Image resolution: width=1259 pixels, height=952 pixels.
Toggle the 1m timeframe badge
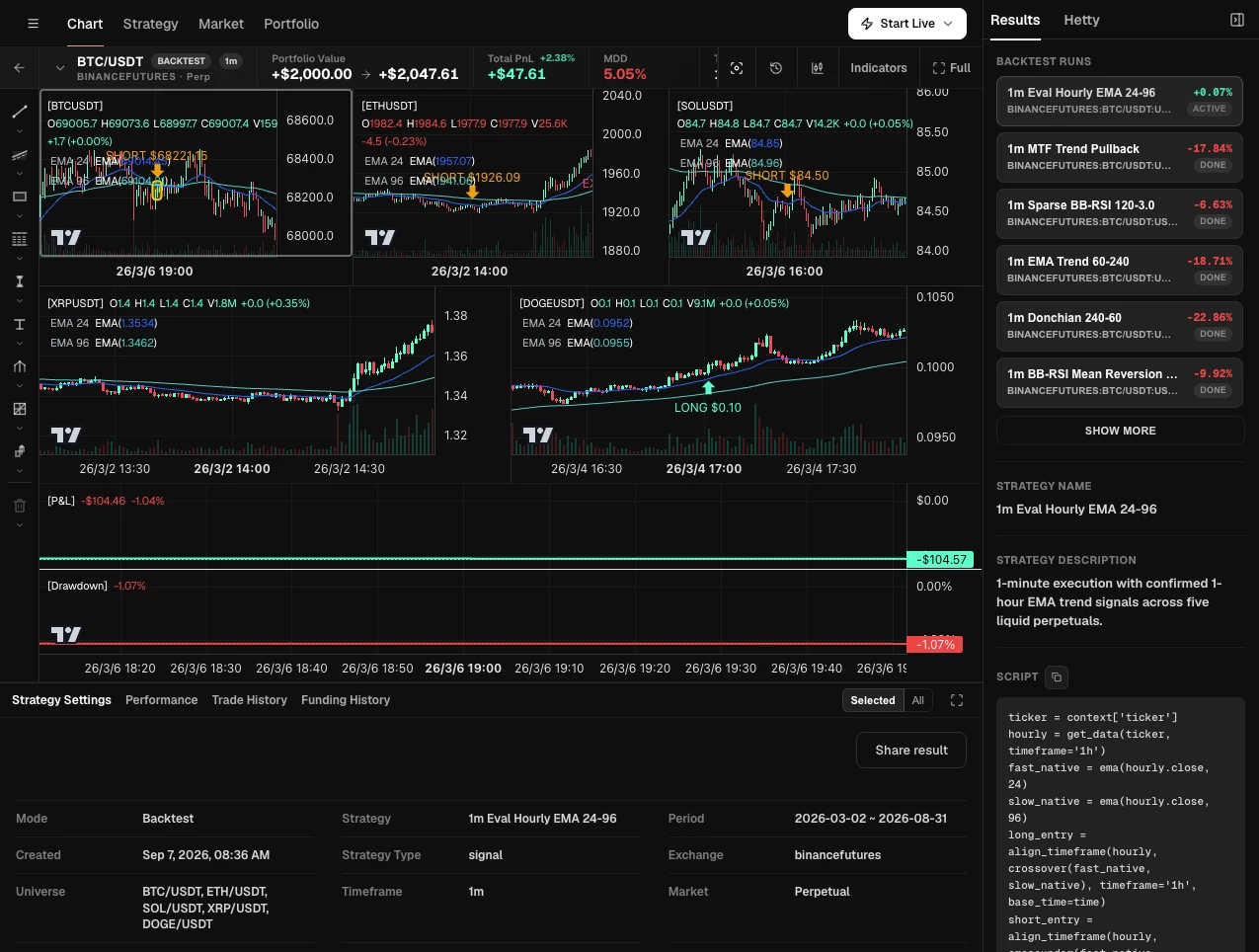(x=231, y=61)
